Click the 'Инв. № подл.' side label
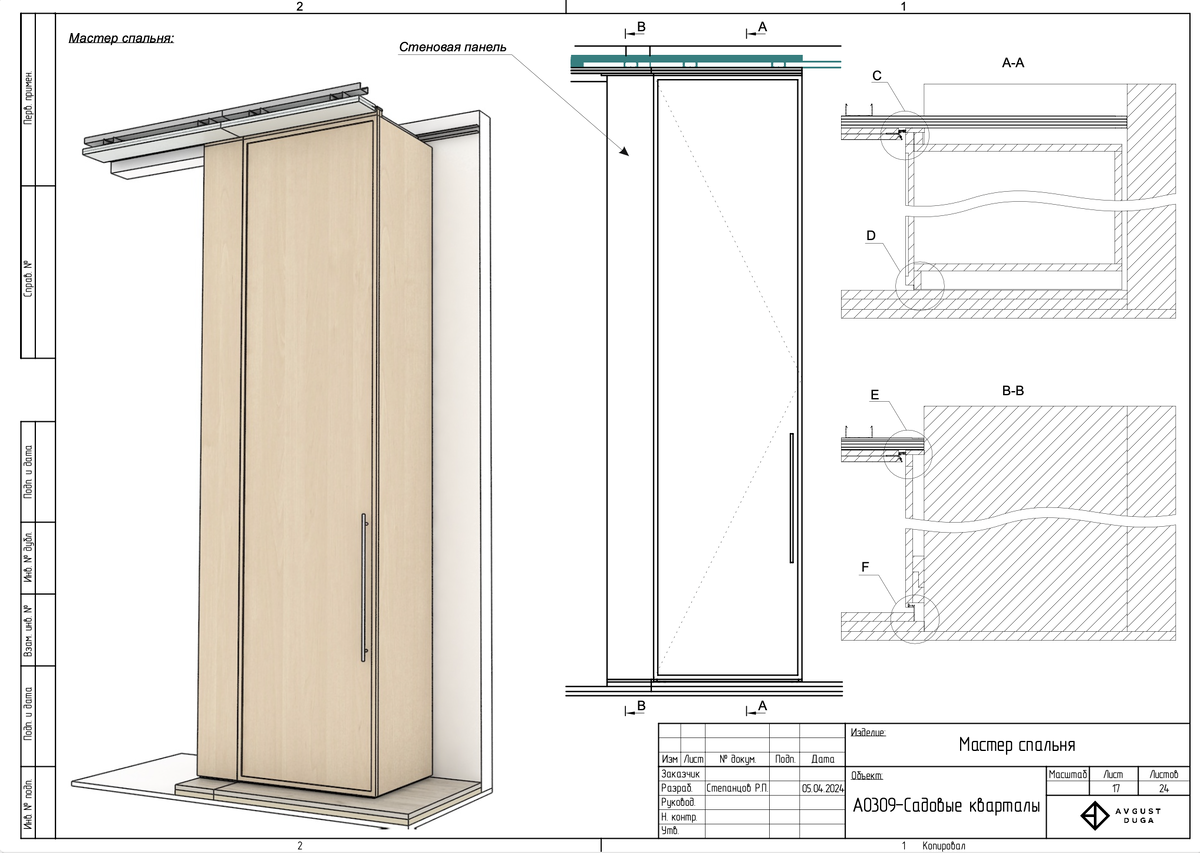The image size is (1200, 853). [29, 804]
